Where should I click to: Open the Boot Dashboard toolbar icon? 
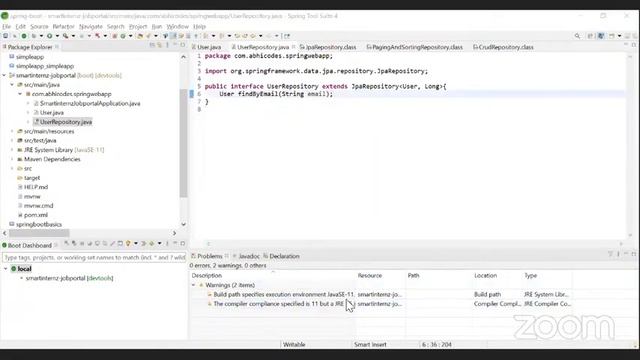coord(24,36)
